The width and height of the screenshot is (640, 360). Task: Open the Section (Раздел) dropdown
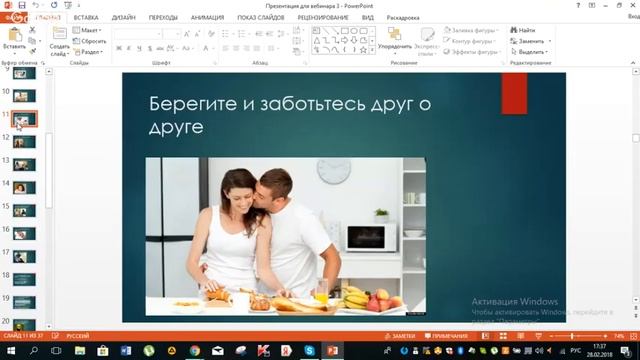pos(88,52)
